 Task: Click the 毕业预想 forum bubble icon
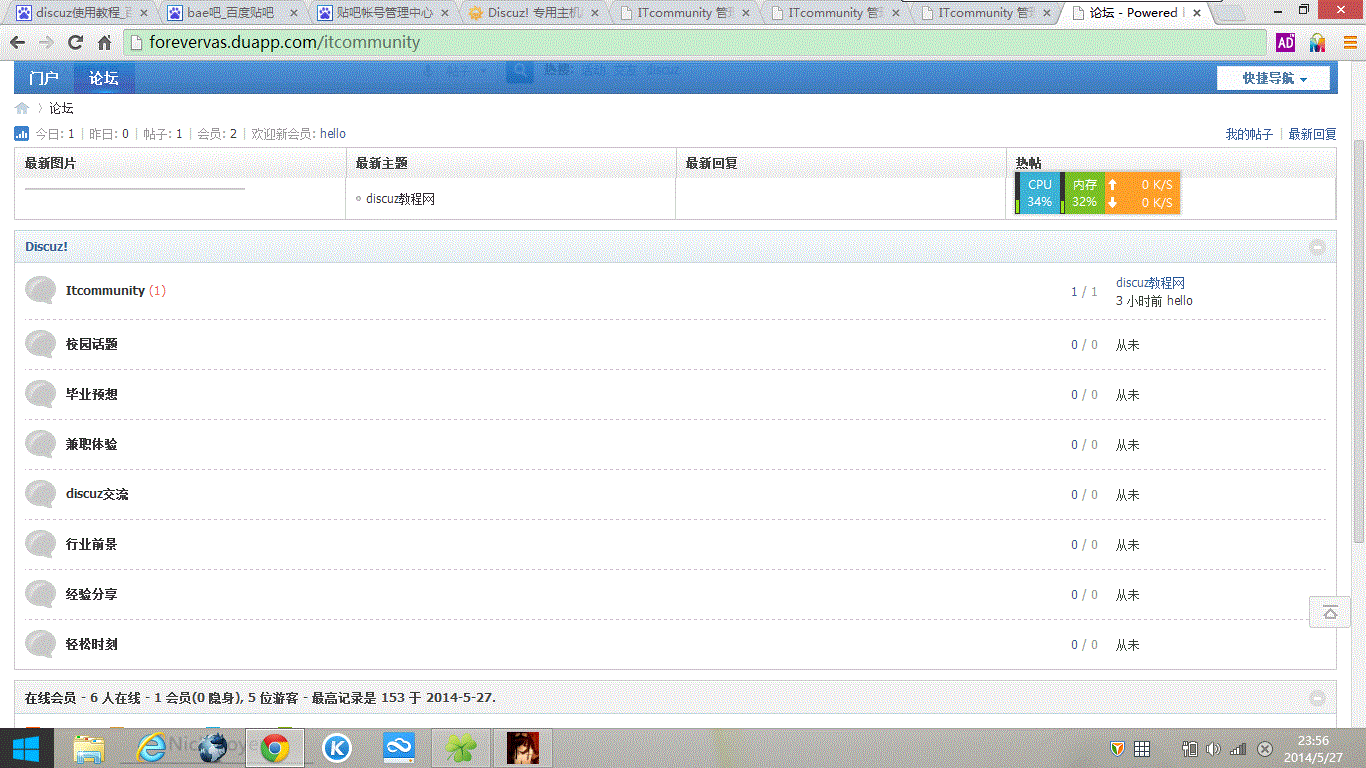pyautogui.click(x=40, y=394)
